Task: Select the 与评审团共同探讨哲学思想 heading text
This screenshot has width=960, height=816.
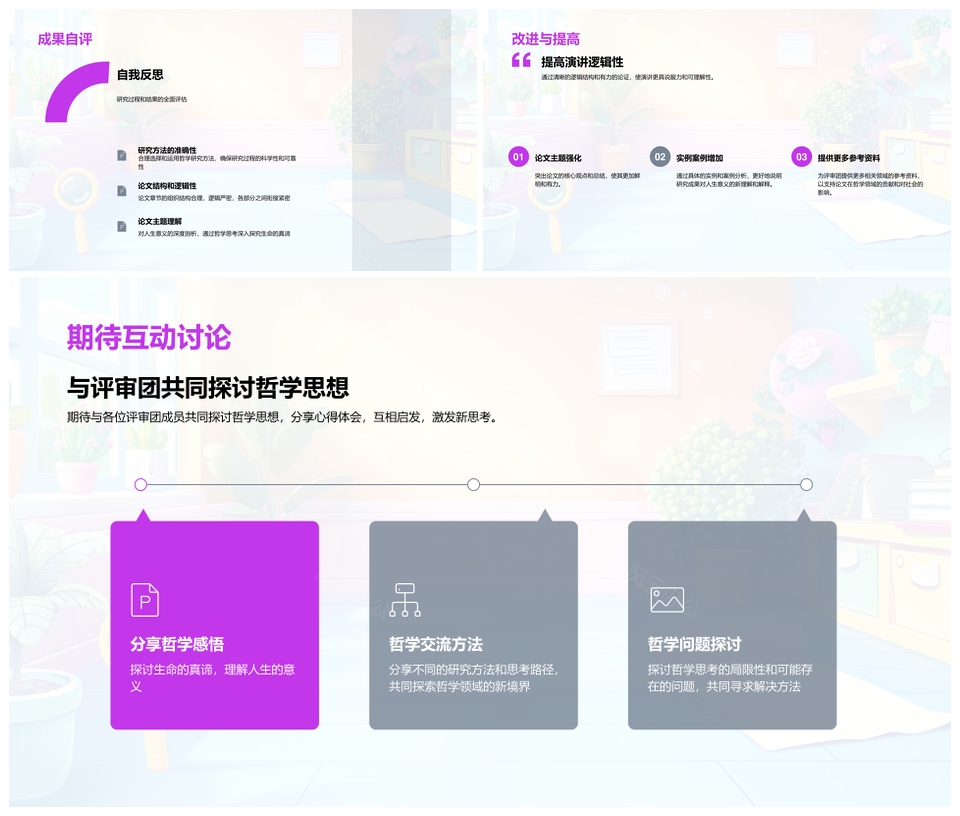Action: (x=208, y=388)
